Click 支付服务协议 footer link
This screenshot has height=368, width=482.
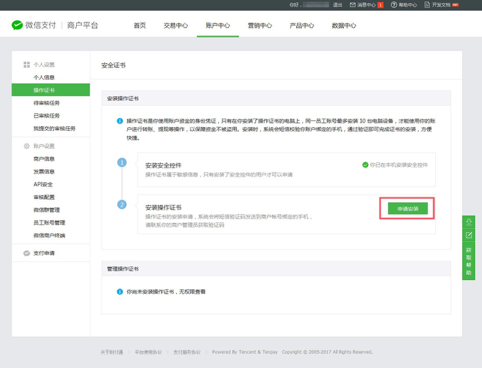click(187, 352)
